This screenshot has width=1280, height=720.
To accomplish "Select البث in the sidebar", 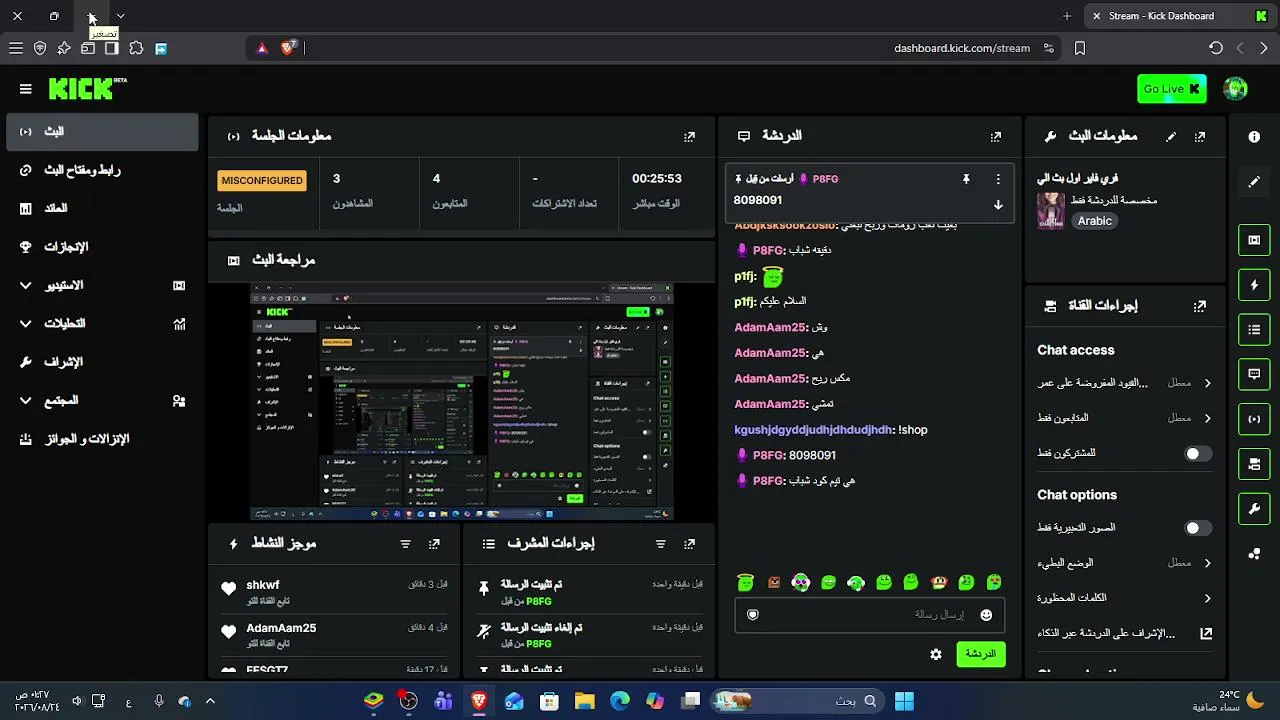I will (x=102, y=132).
